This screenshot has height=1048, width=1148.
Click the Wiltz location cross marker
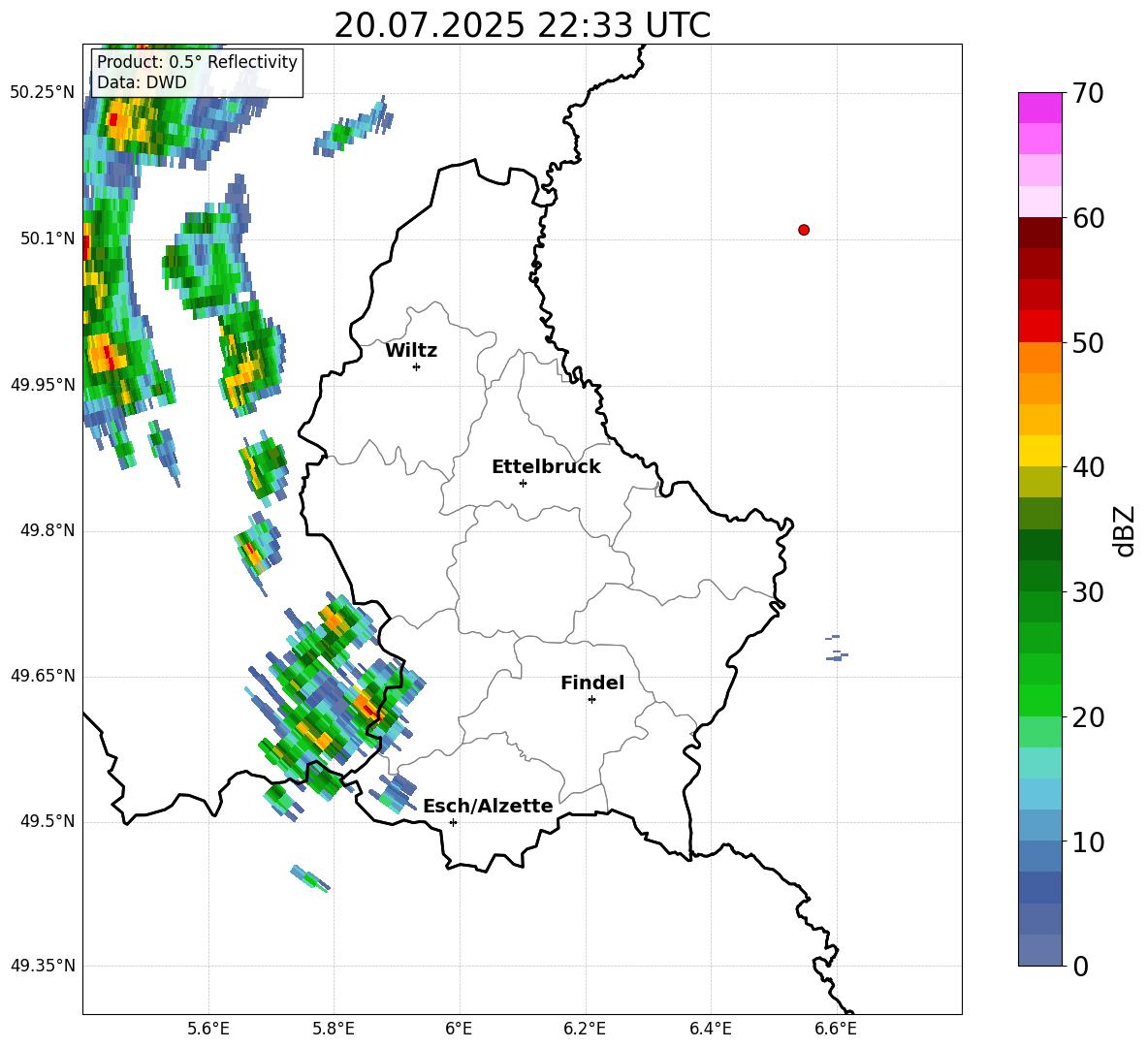[x=417, y=366]
